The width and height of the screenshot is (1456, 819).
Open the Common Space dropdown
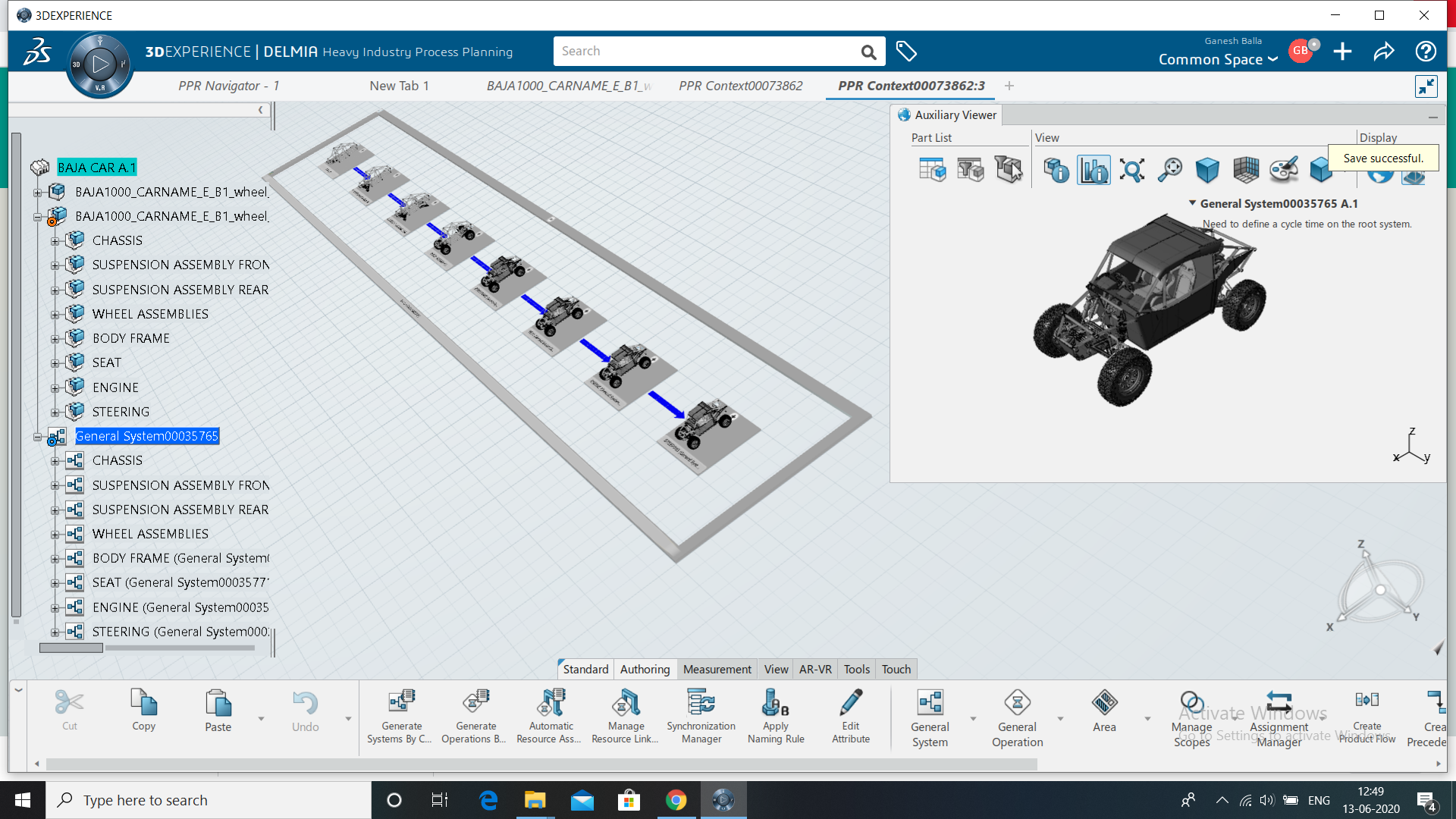point(1218,59)
